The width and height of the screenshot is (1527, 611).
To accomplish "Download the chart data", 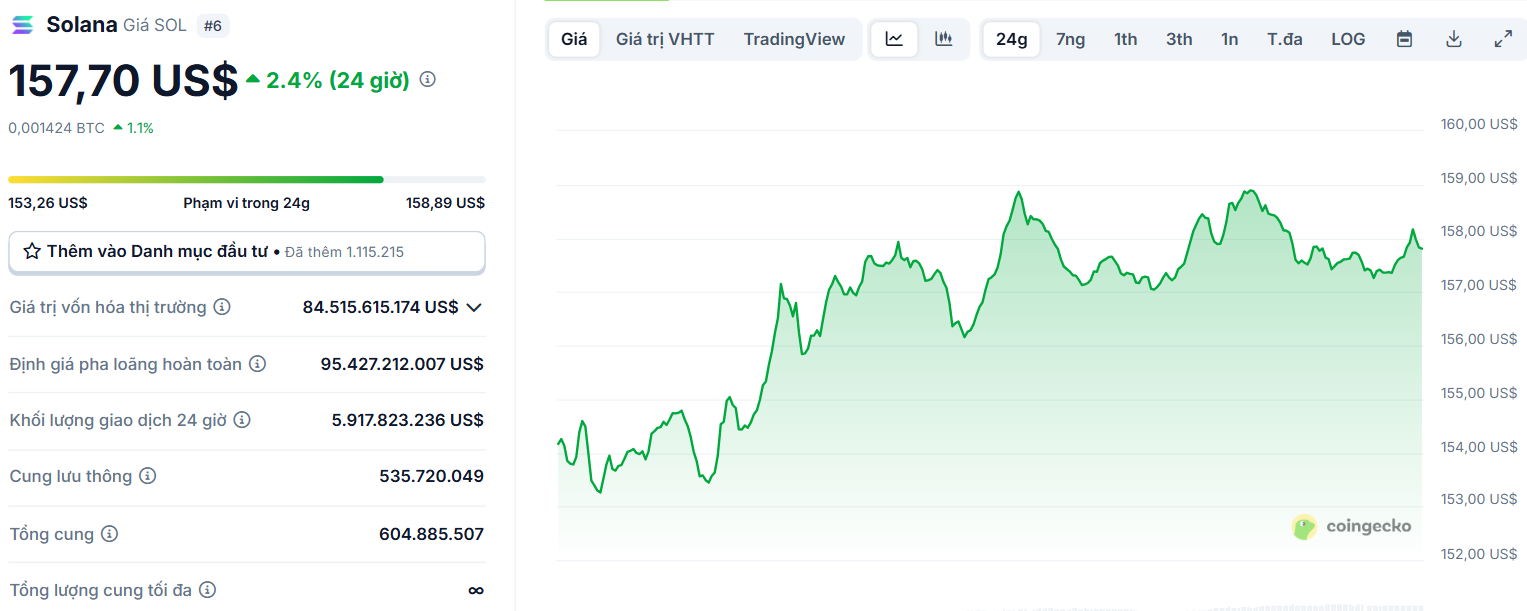I will (1454, 39).
